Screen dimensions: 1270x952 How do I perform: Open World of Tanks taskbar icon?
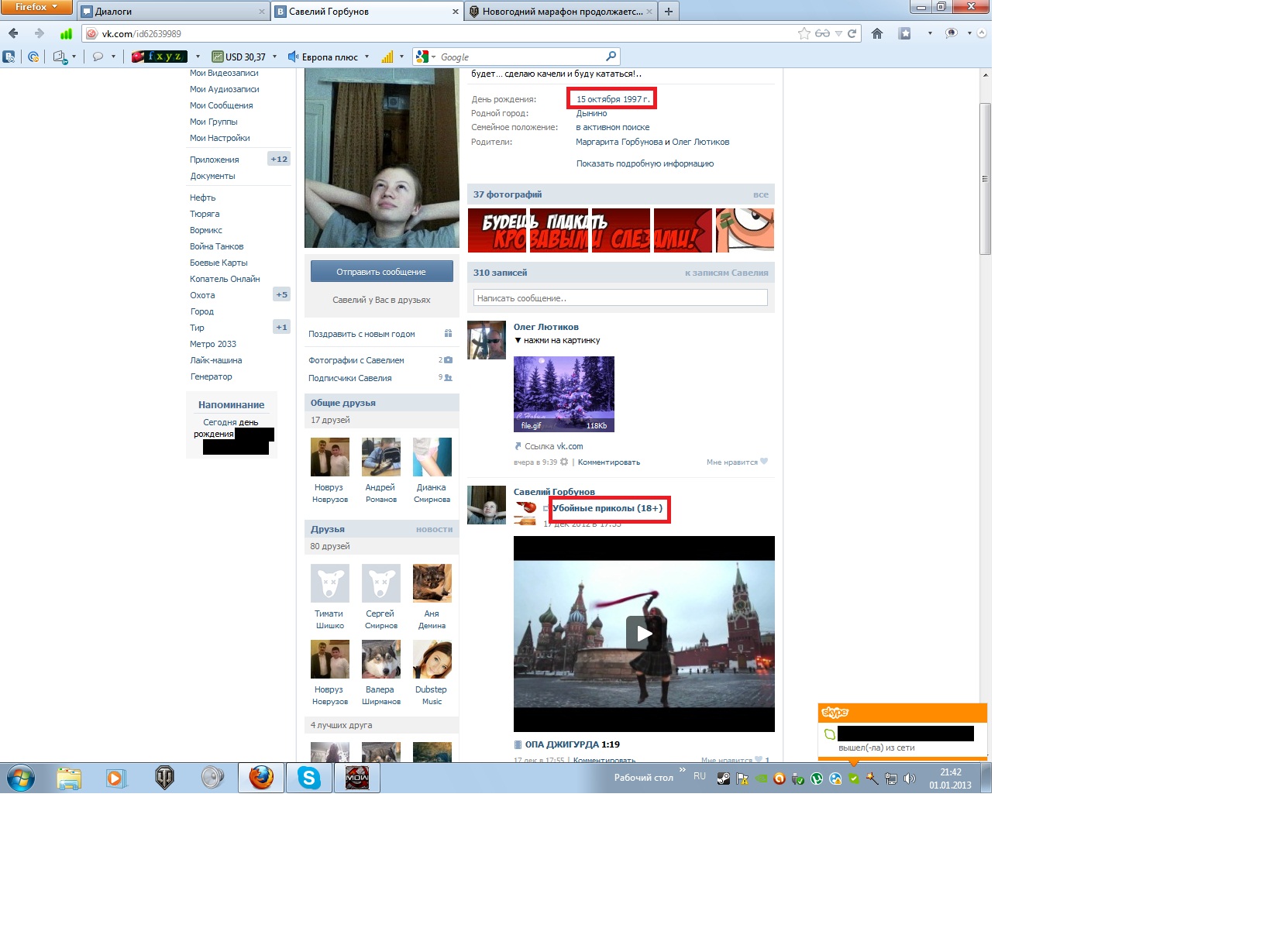[x=164, y=778]
